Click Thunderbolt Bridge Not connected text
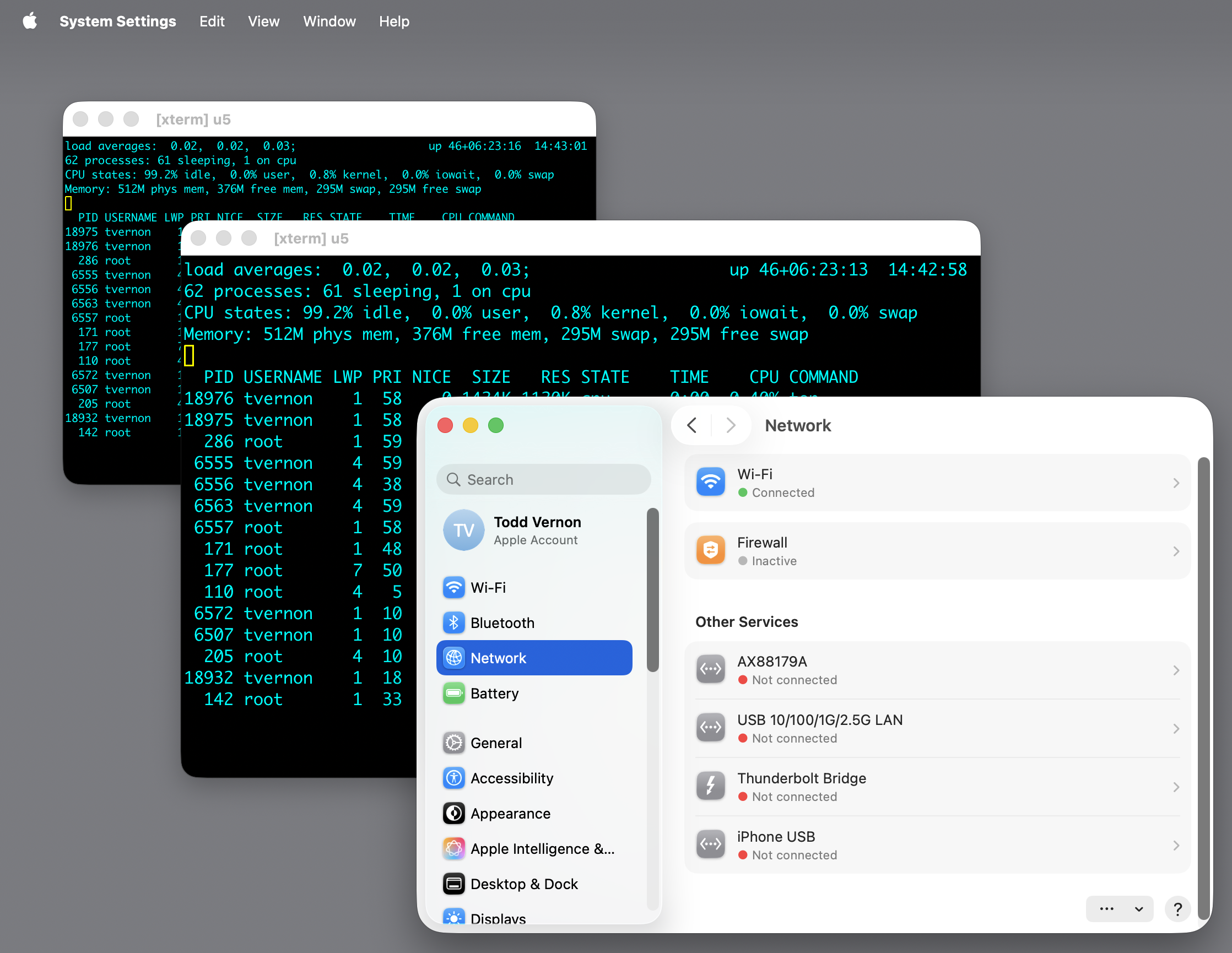Image resolution: width=1232 pixels, height=953 pixels. coord(795,796)
